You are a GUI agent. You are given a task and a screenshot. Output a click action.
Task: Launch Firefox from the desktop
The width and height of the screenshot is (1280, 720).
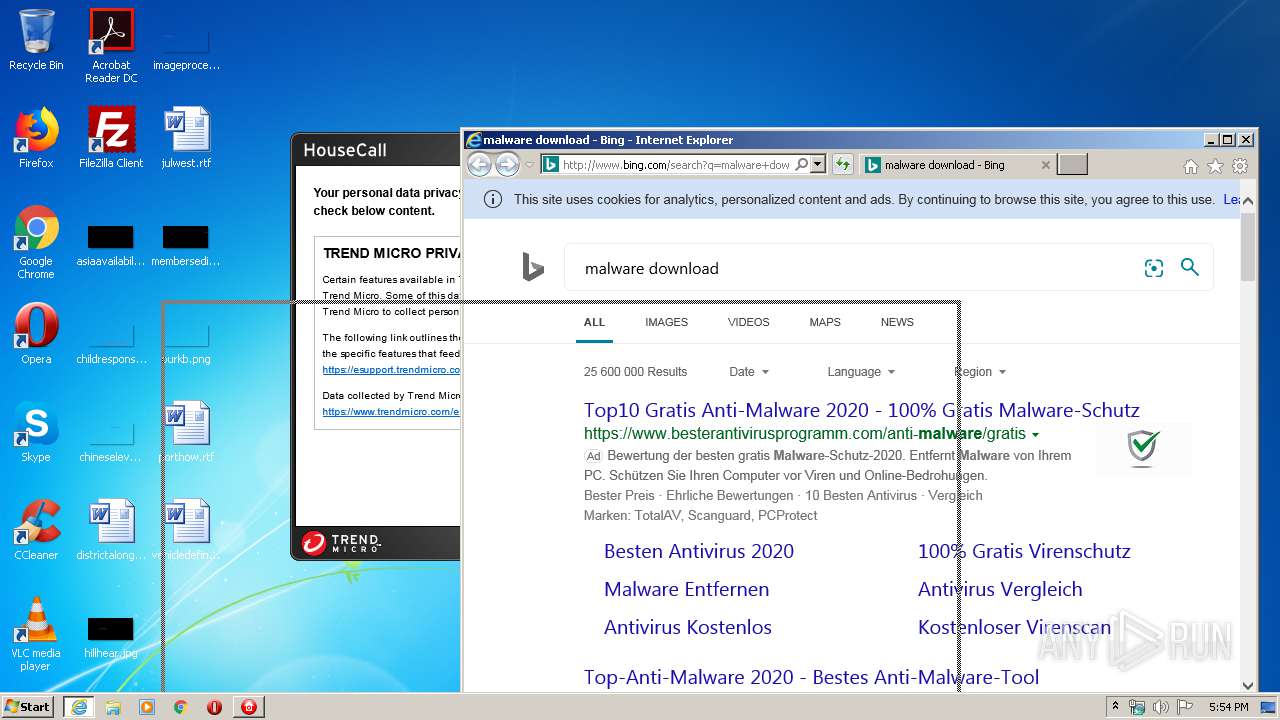(36, 138)
